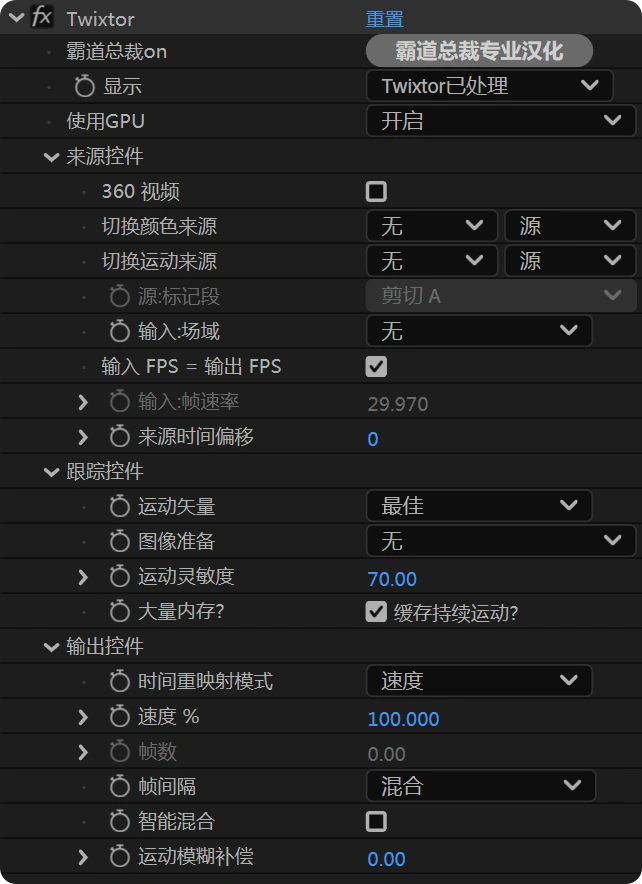Open the 输入:场域 dropdown

pos(479,331)
